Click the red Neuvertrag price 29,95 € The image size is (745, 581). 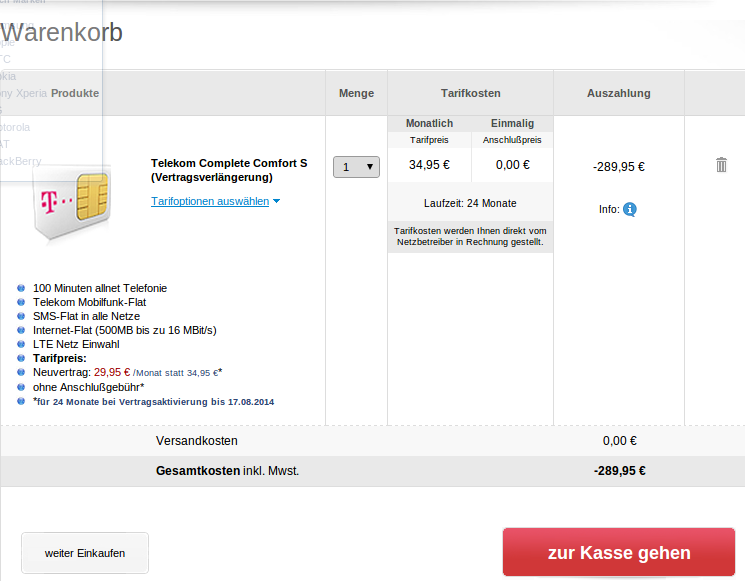pos(112,372)
